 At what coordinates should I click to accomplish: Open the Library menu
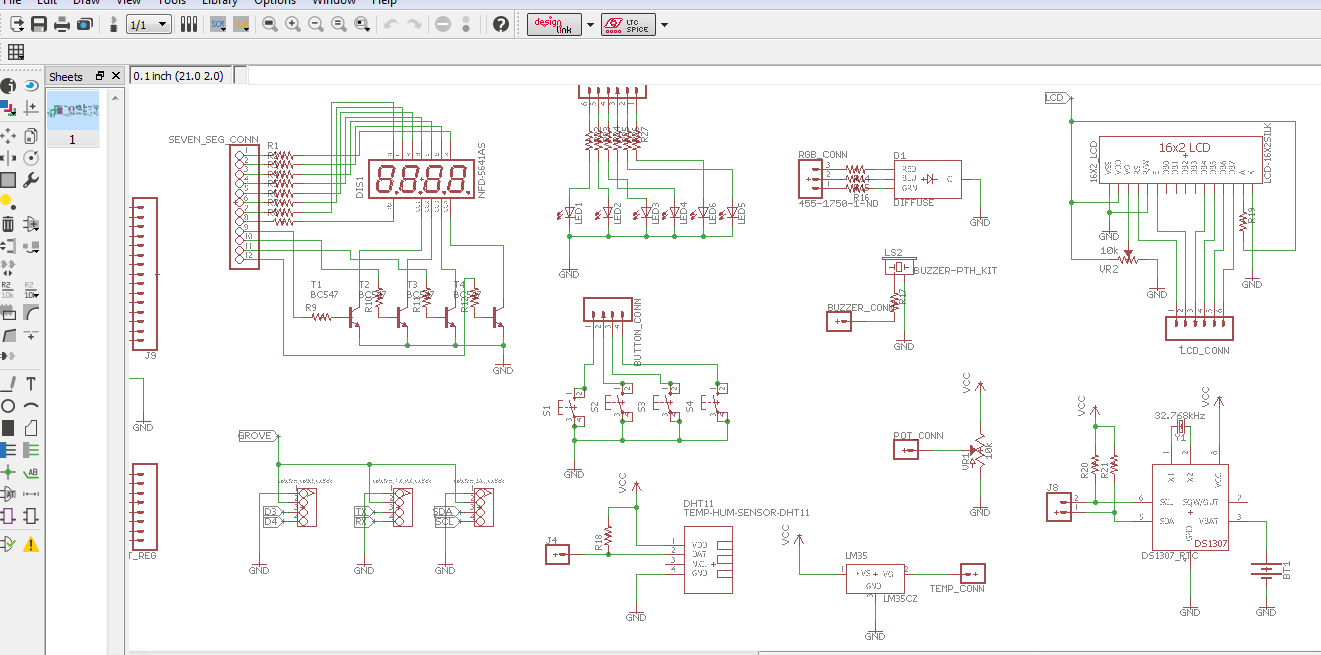pos(219,3)
